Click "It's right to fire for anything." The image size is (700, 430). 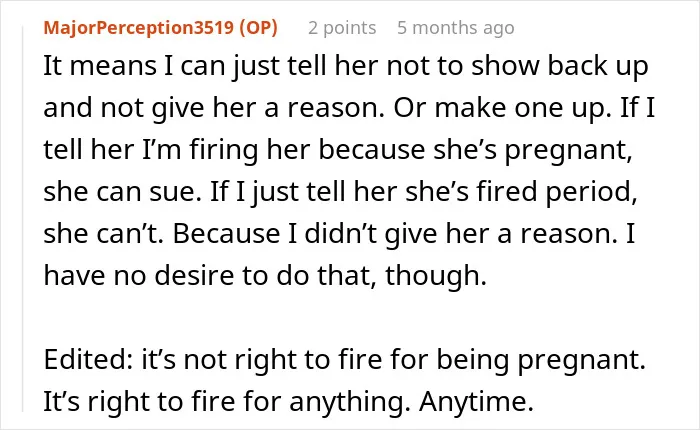pos(227,401)
